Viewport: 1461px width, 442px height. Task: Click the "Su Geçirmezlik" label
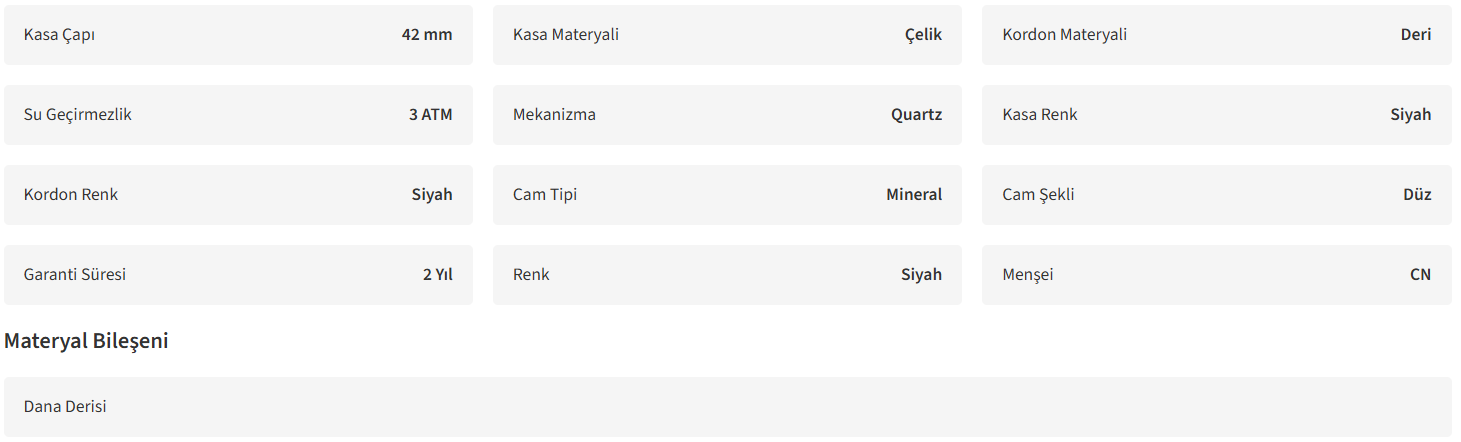click(x=78, y=115)
